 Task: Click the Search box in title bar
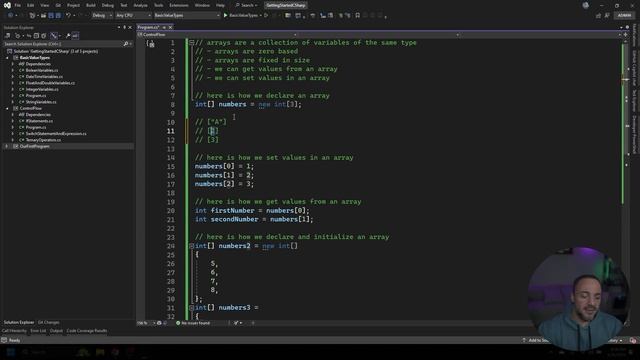tap(247, 5)
